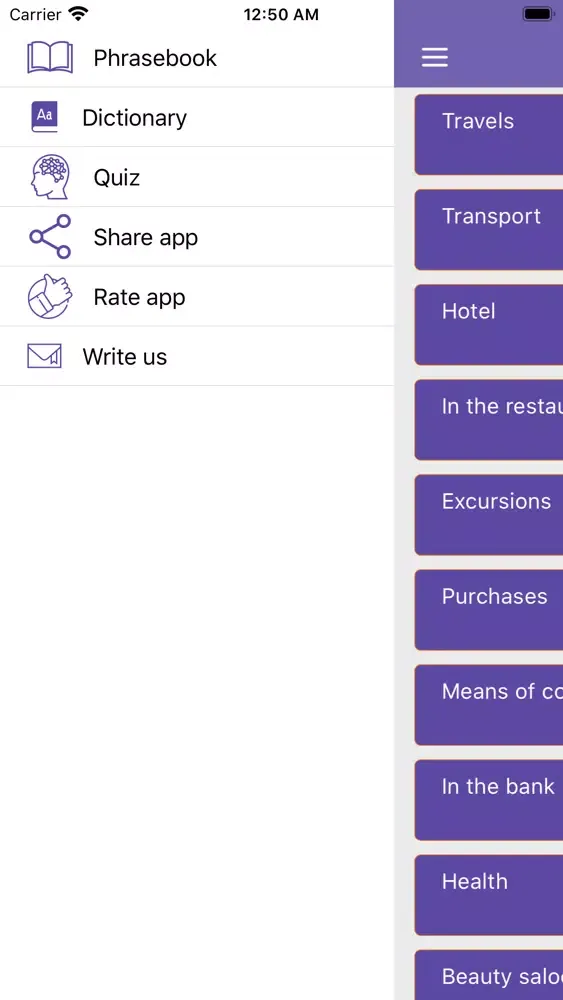Select the Hotel category tile

(x=489, y=325)
